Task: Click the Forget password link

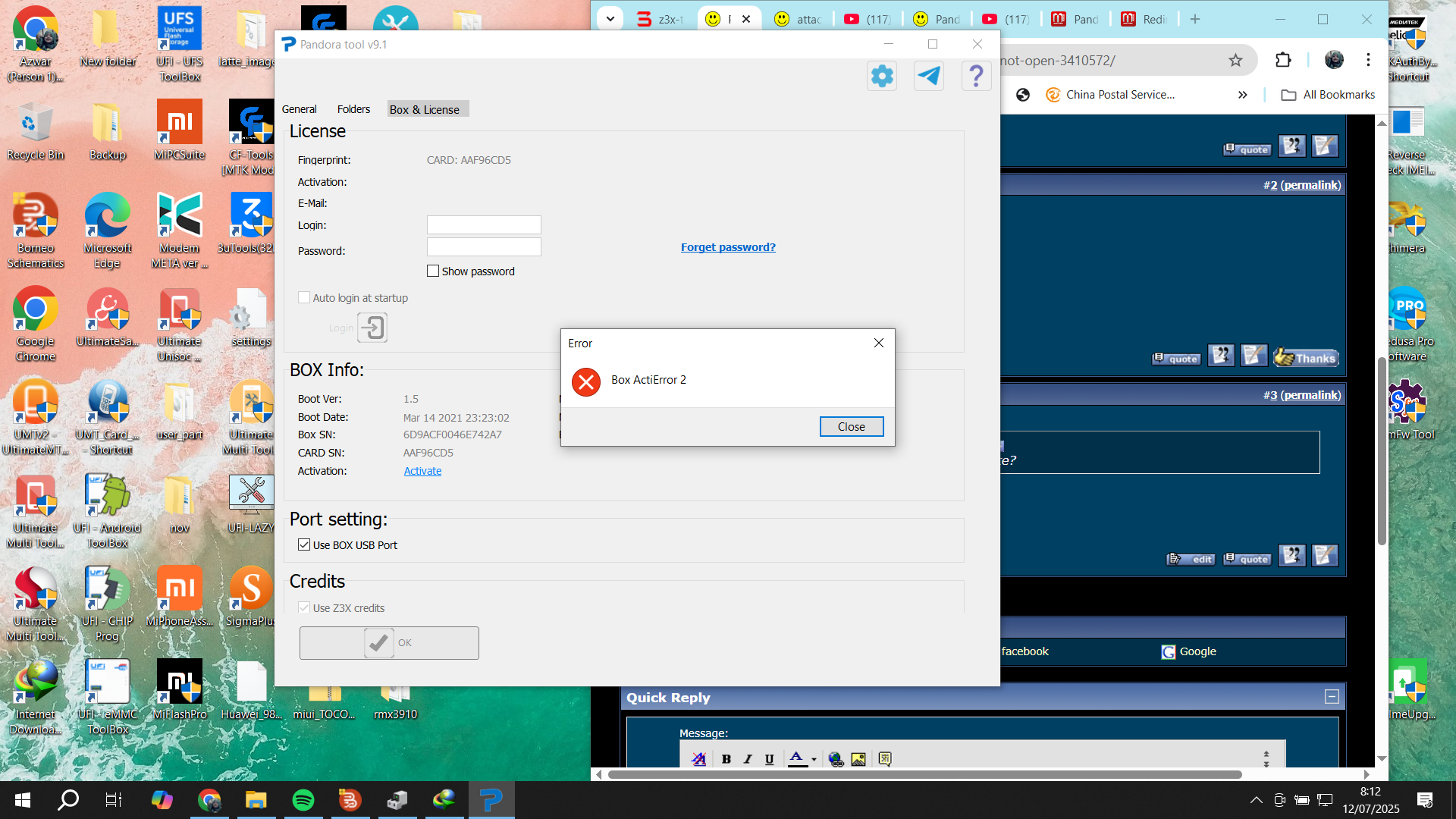Action: [x=728, y=247]
